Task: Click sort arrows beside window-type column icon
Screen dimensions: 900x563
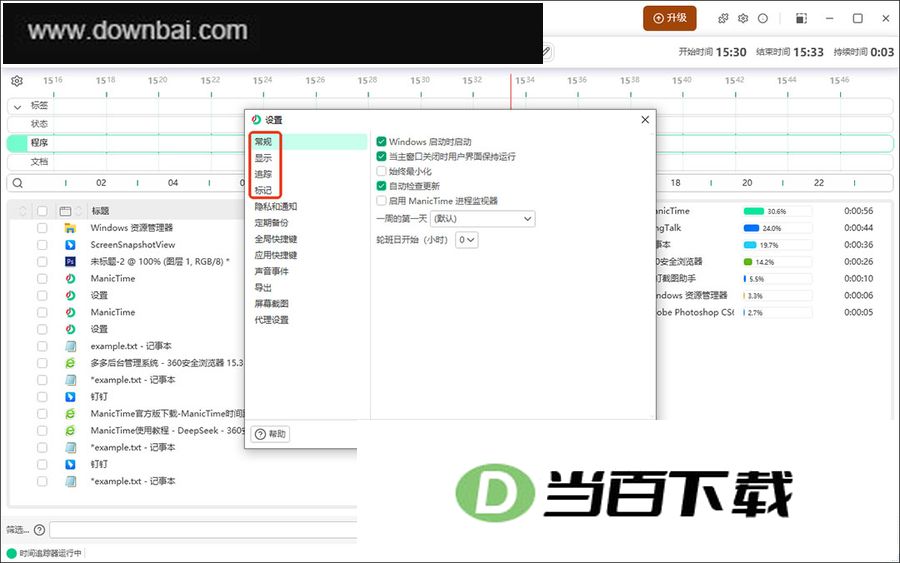Action: [x=79, y=211]
